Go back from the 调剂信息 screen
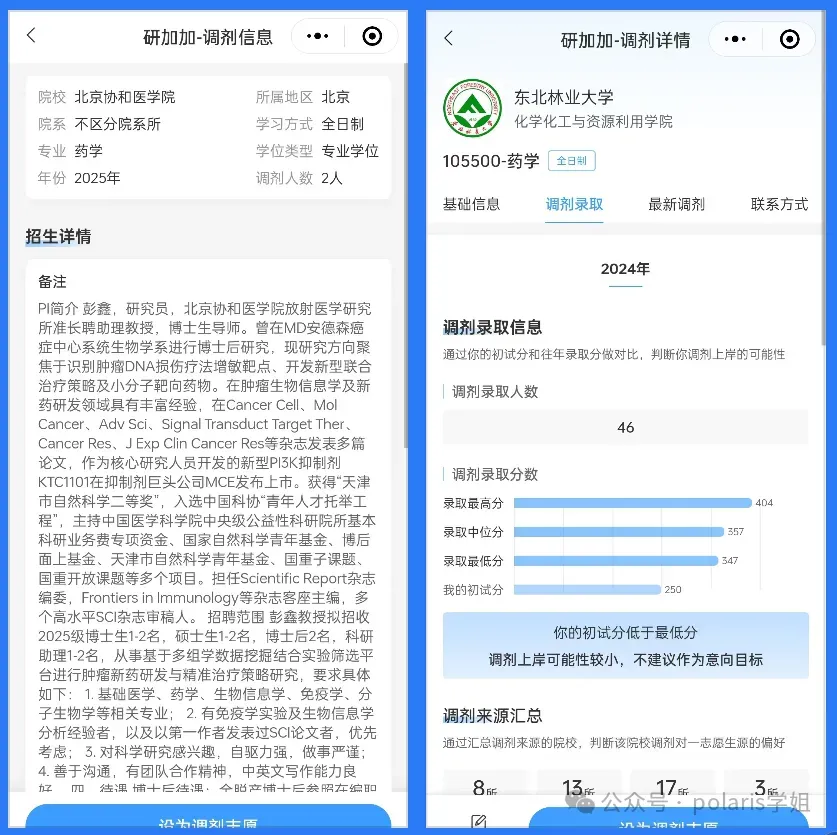The height and width of the screenshot is (835, 837). click(x=31, y=36)
